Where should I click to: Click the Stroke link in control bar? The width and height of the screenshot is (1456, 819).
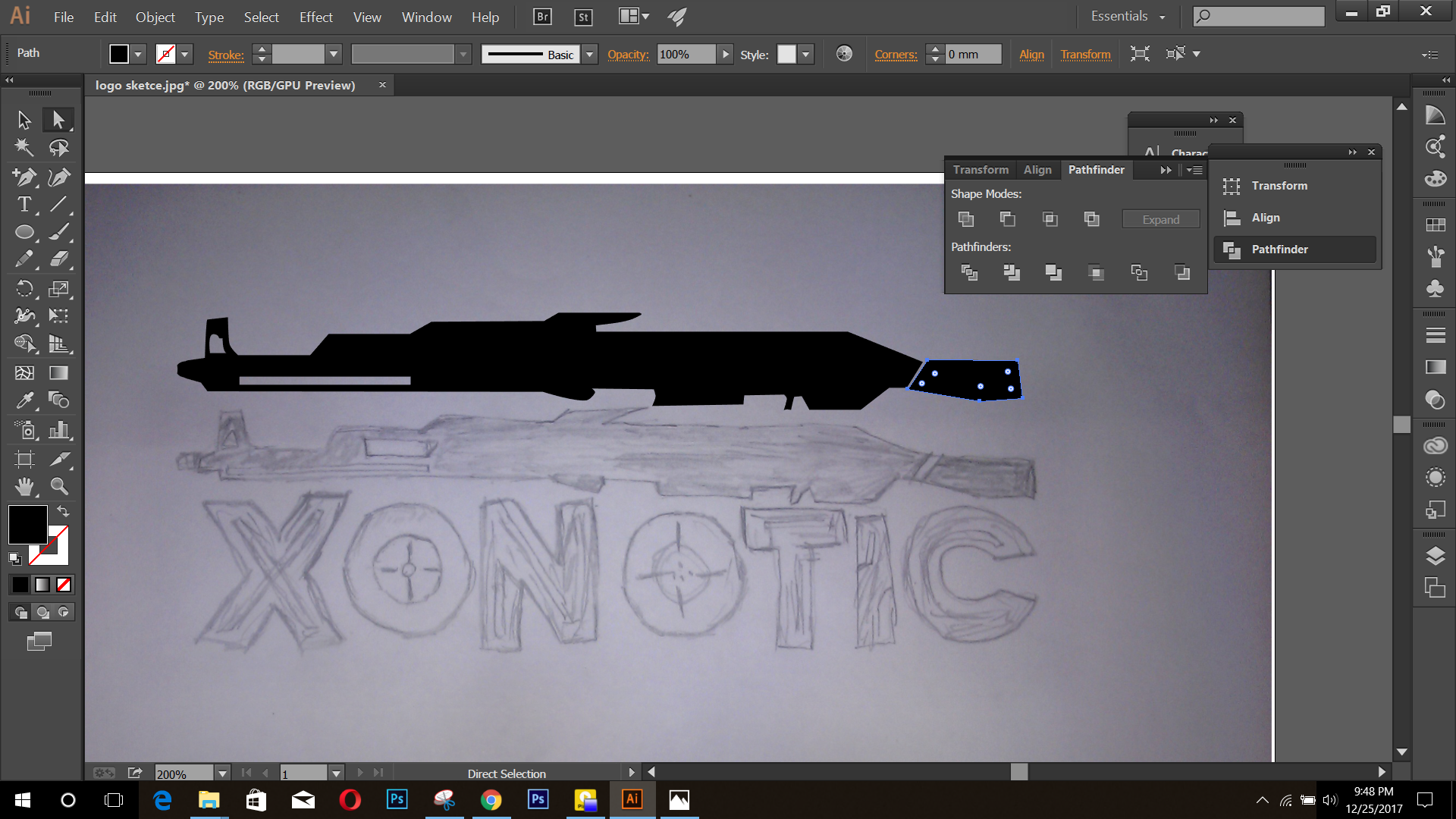point(226,55)
